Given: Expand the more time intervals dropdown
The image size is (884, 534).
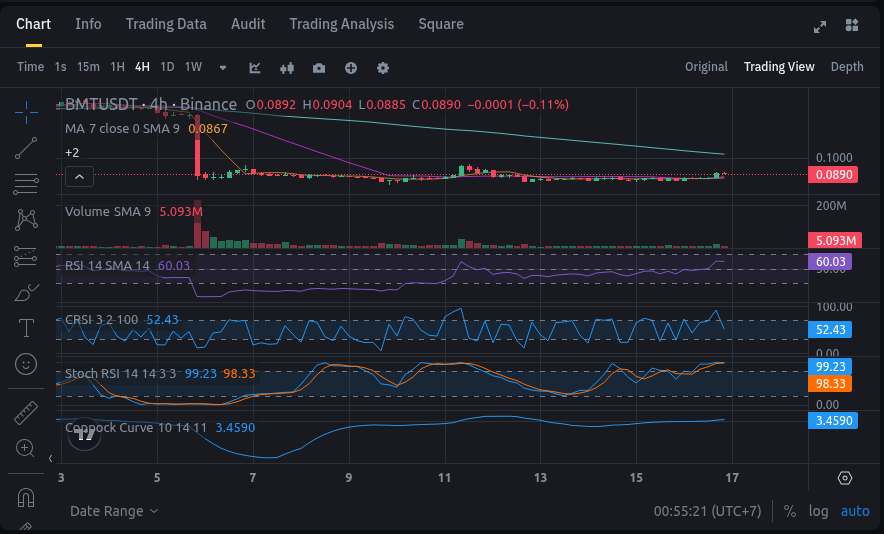Looking at the screenshot, I should click(x=223, y=67).
